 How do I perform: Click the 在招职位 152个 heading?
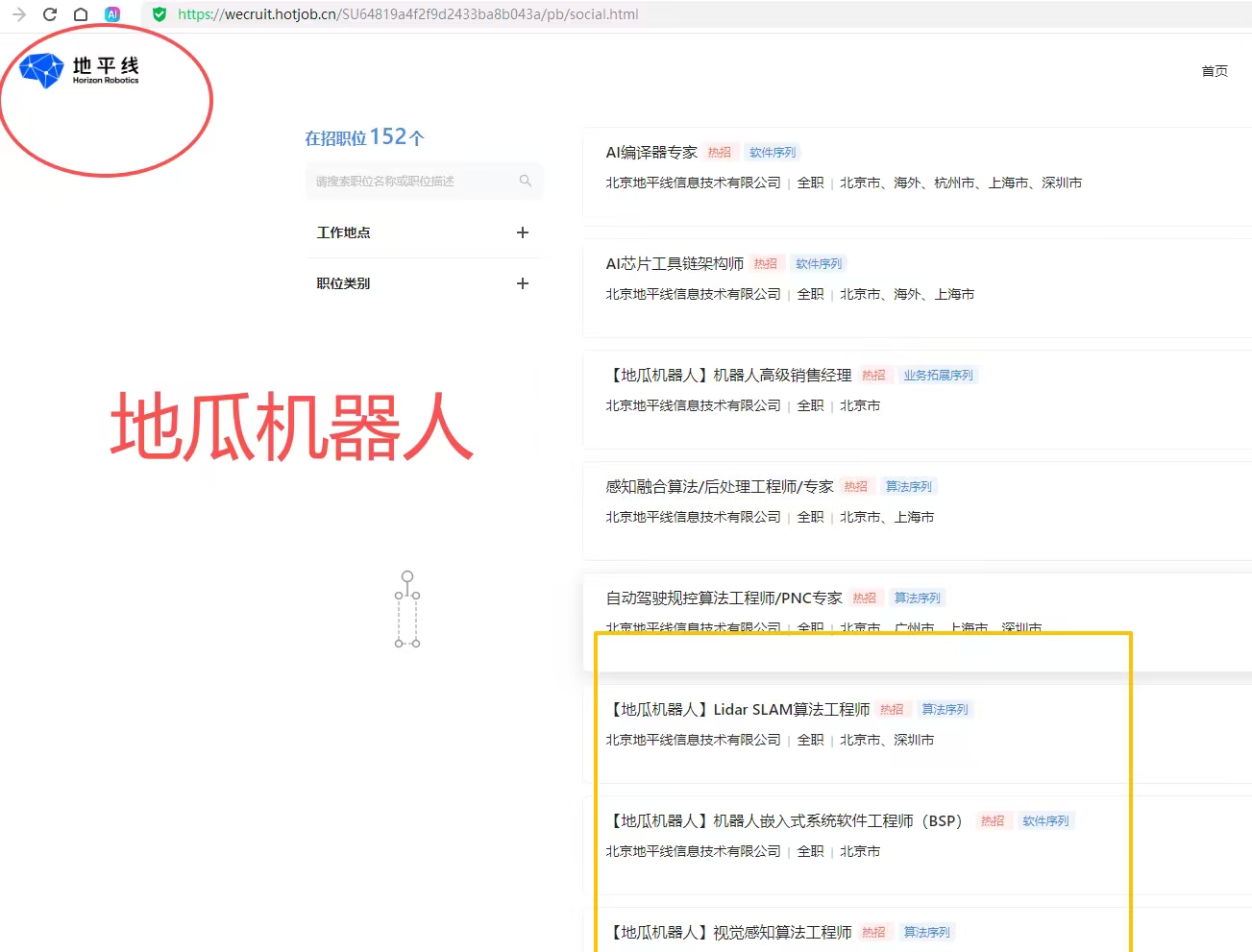tap(364, 137)
